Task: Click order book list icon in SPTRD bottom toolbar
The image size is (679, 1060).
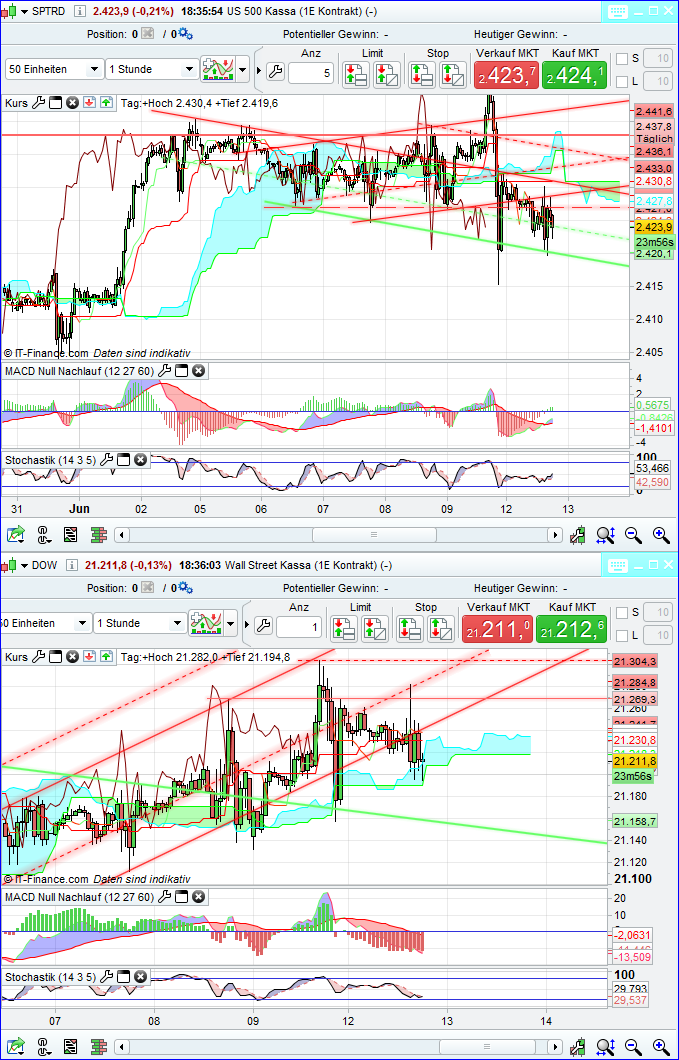Action: 70,535
